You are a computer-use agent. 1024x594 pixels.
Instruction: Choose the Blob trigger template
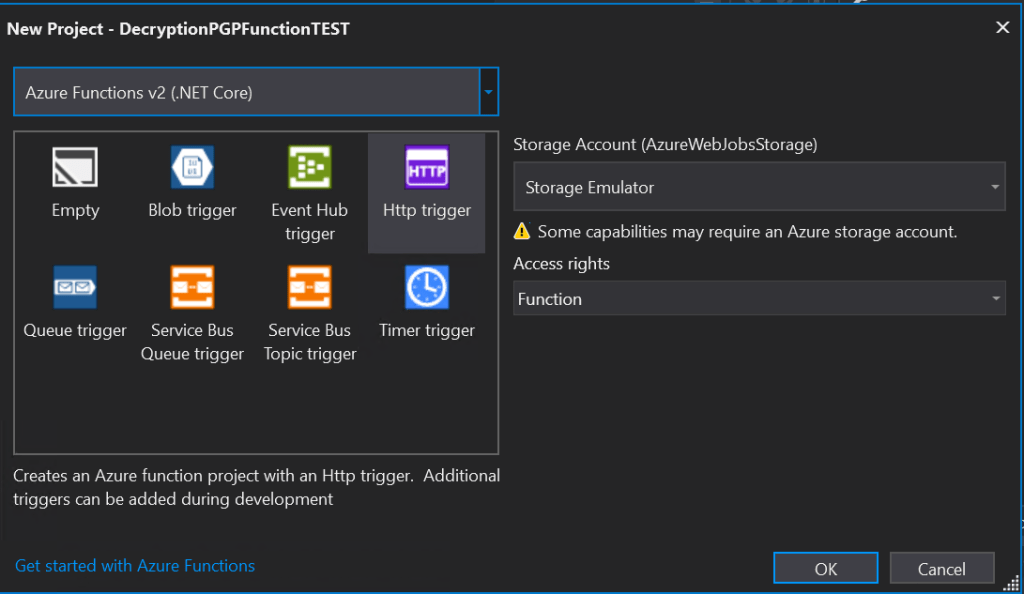tap(192, 168)
